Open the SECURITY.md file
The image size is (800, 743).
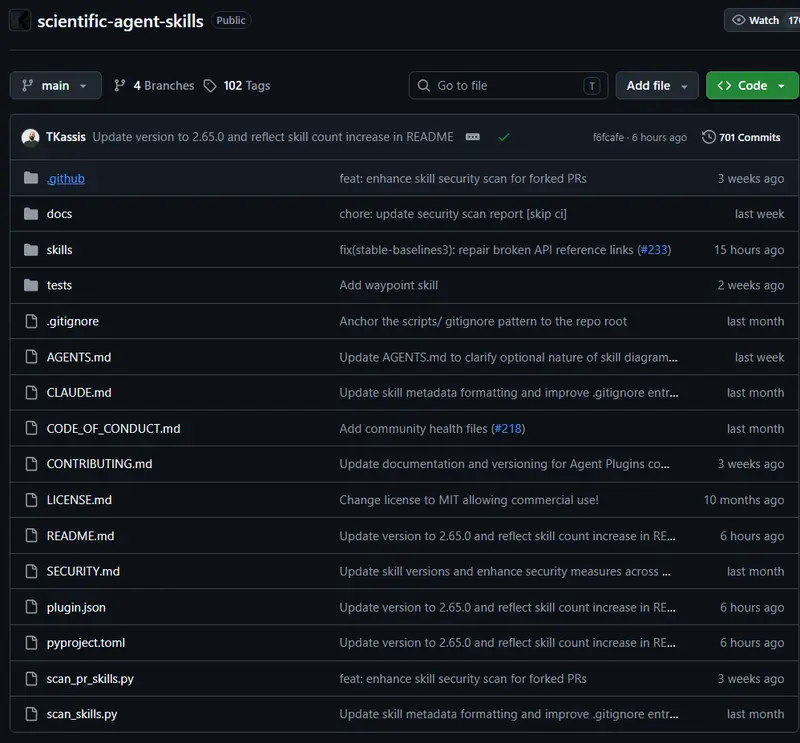(83, 572)
